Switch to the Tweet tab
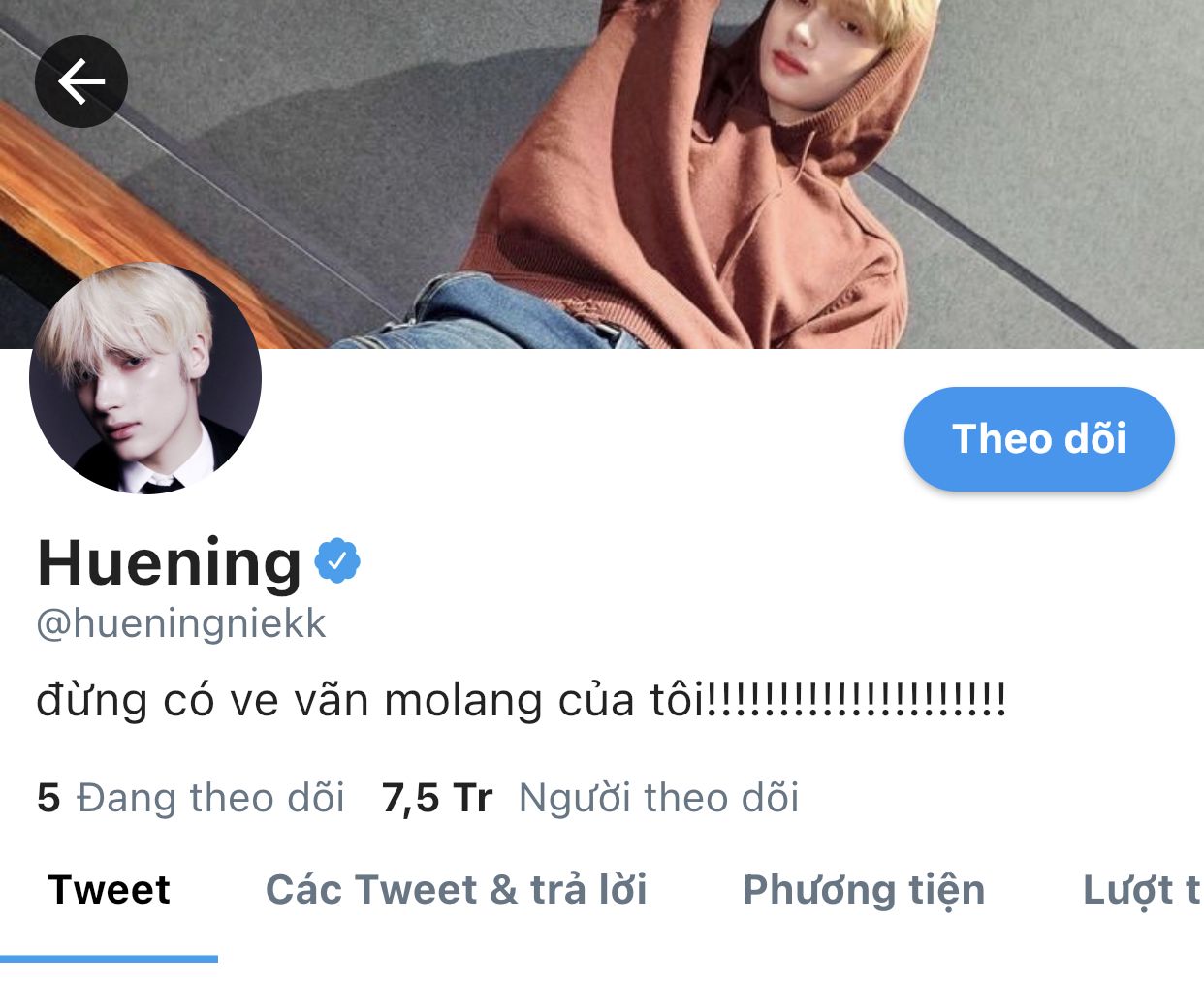Screen dimensions: 1204x984 [110, 890]
